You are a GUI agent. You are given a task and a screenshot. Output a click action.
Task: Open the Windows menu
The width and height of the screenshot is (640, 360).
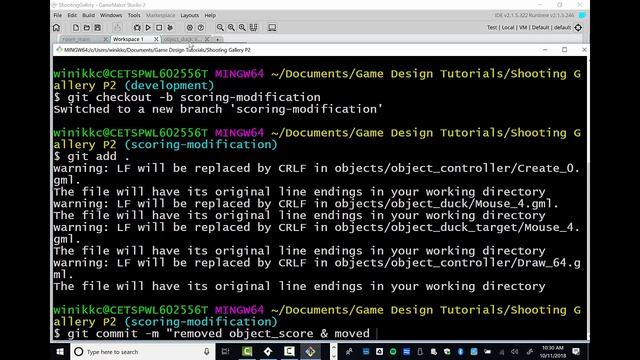[x=111, y=15]
